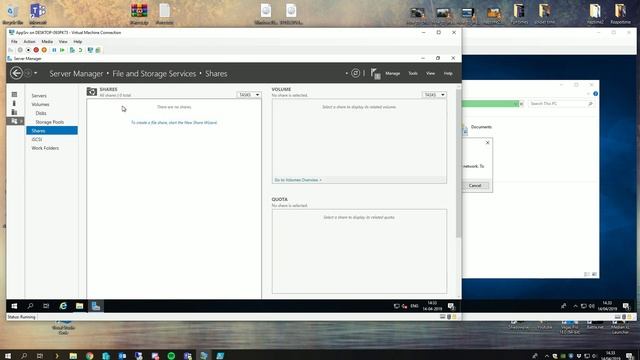Screen dimensions: 640x360
Task: Open File Explorer in VM taskbar
Action: click(79, 306)
